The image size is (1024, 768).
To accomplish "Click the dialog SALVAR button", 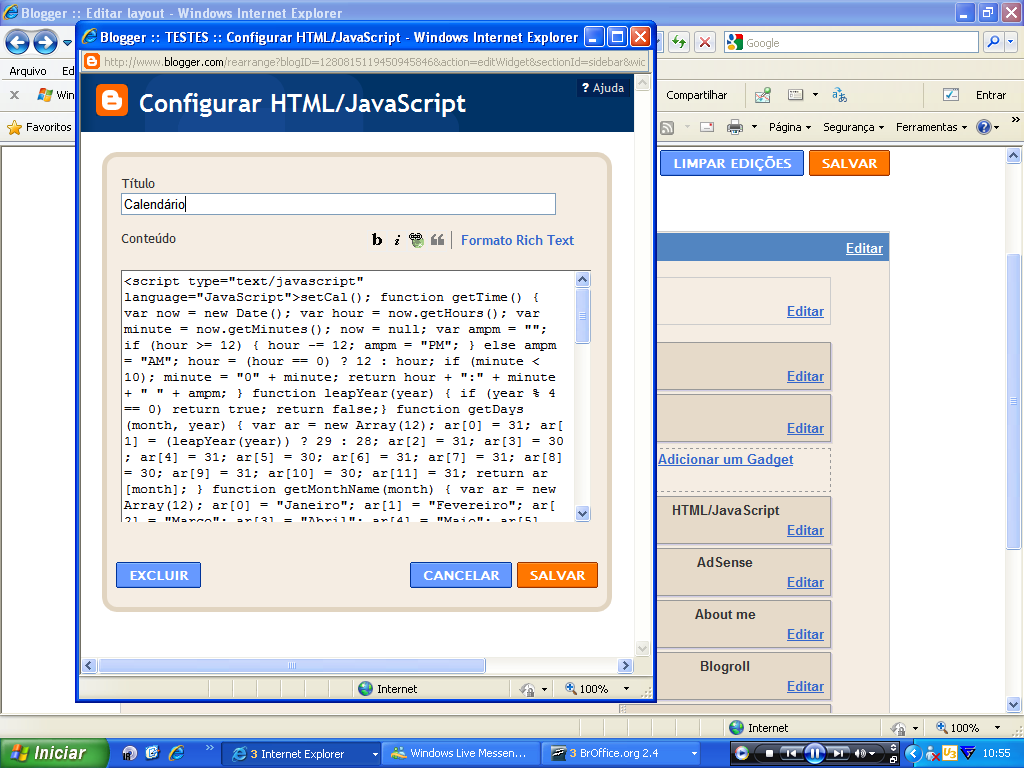I will (x=557, y=575).
